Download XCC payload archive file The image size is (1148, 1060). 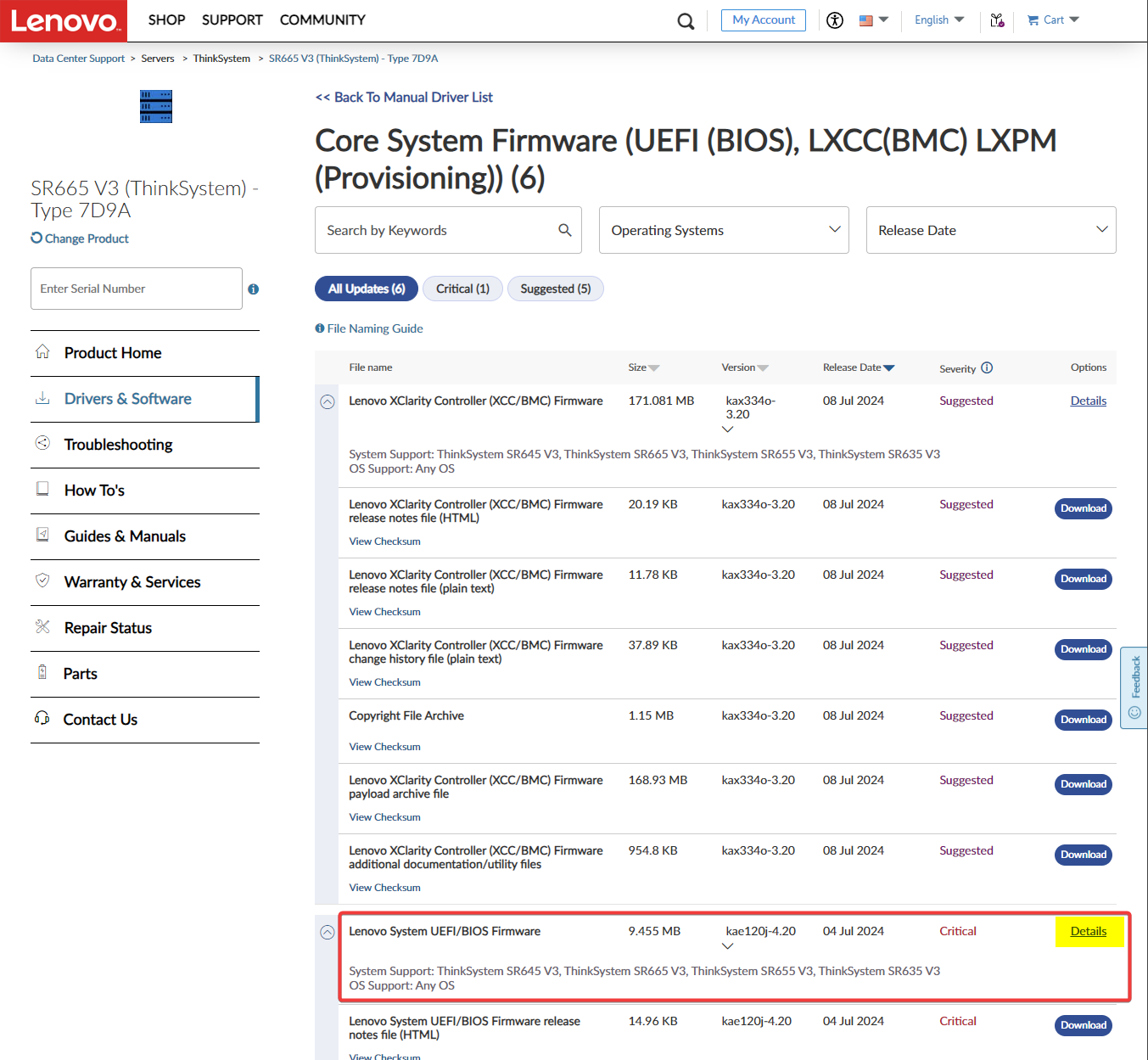coord(1084,784)
